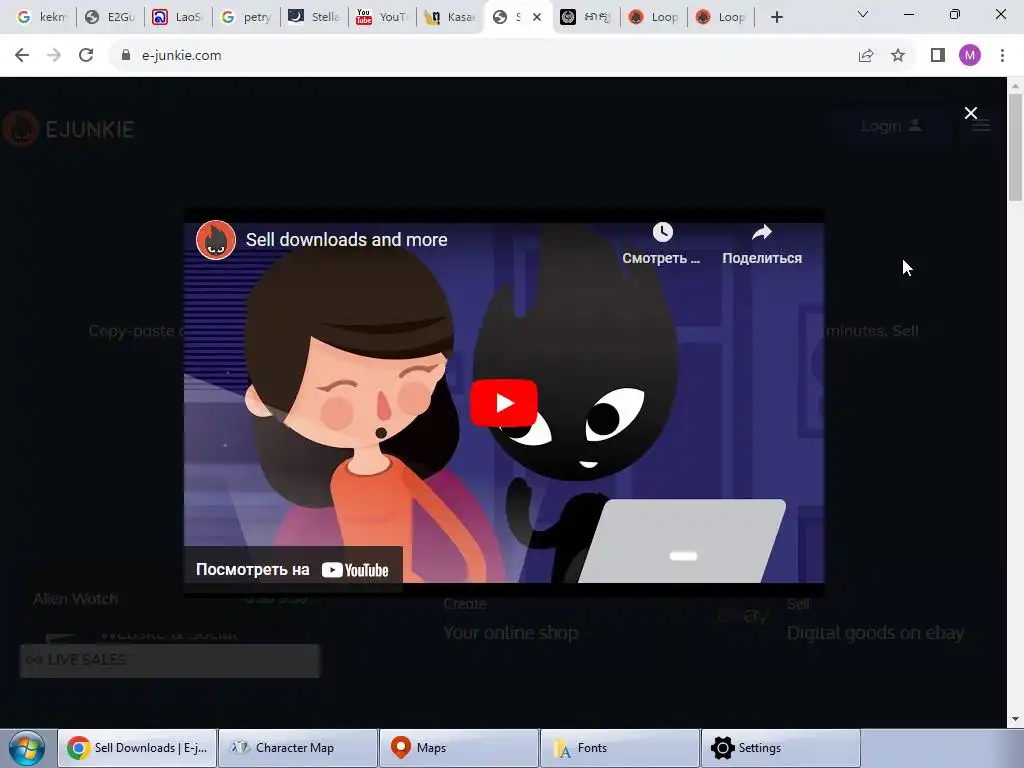
Task: Expand the tab search chevron
Action: coord(863,14)
